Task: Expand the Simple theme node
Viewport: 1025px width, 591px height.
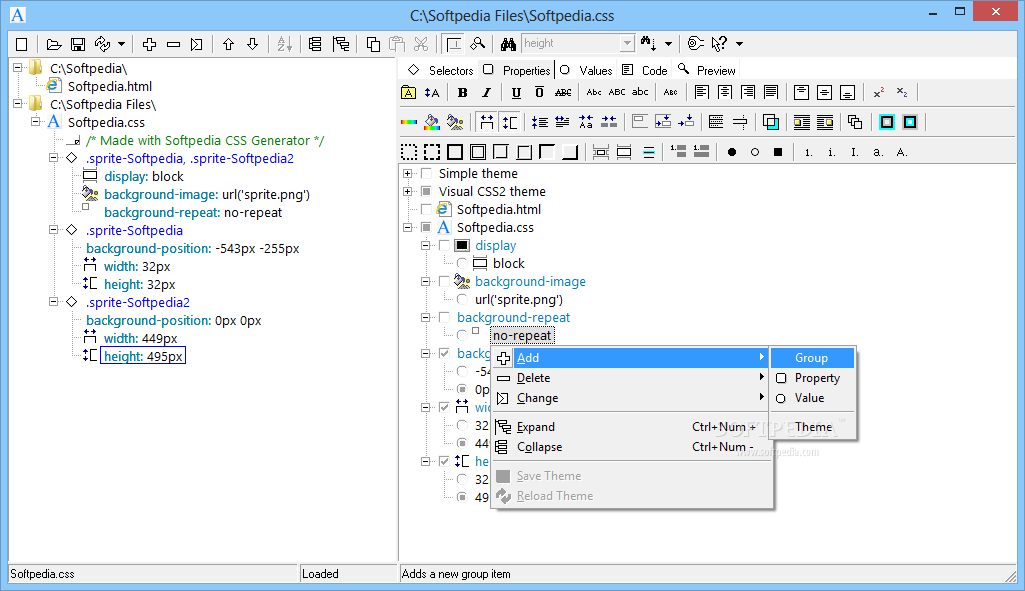Action: (x=408, y=173)
